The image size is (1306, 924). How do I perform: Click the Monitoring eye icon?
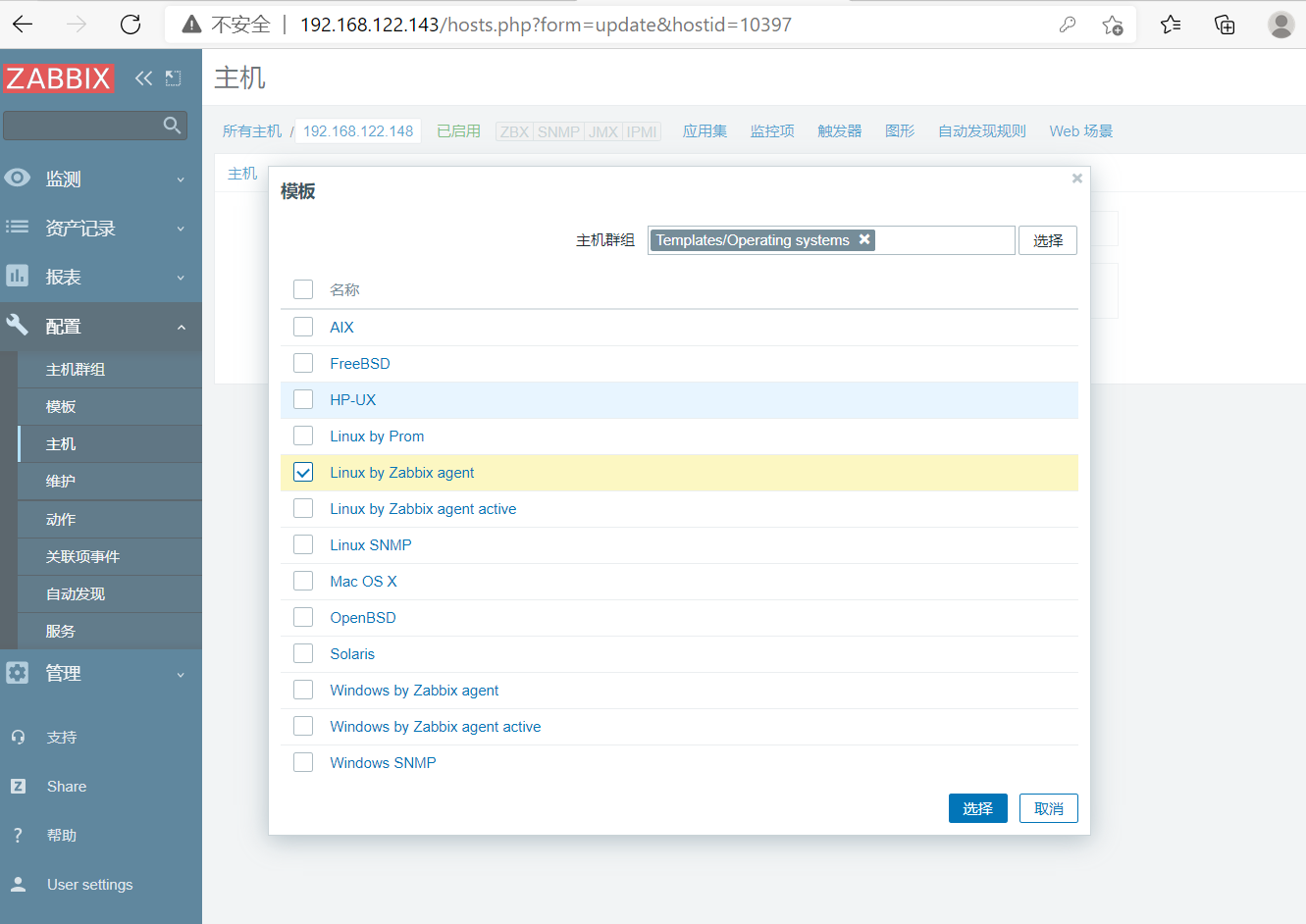click(18, 178)
